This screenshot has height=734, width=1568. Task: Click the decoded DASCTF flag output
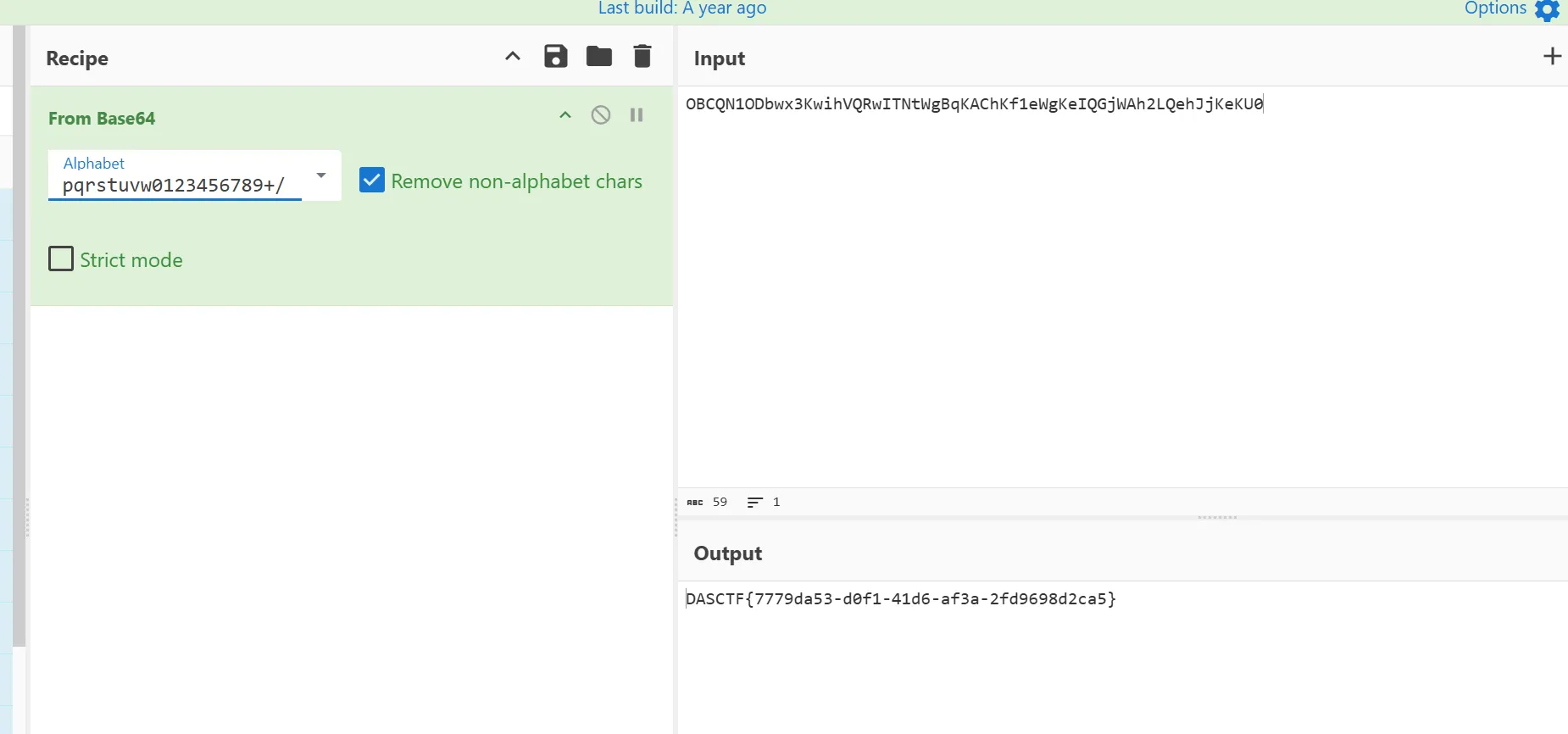(x=901, y=599)
